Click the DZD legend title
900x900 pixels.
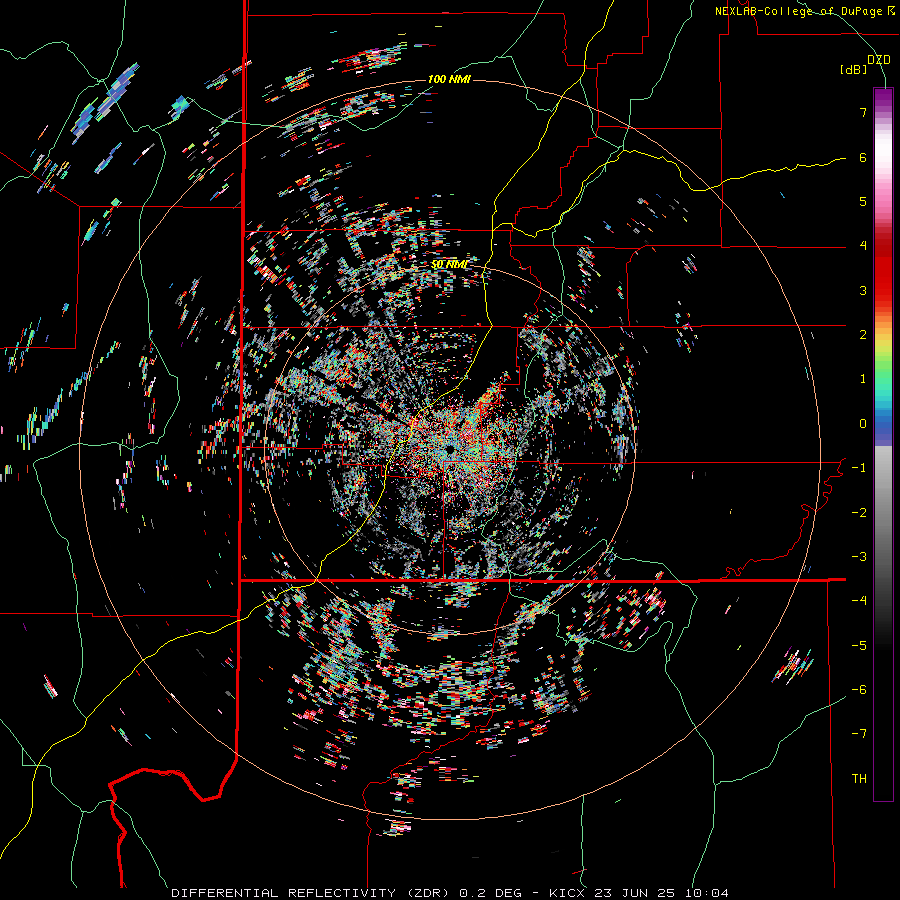[878, 60]
